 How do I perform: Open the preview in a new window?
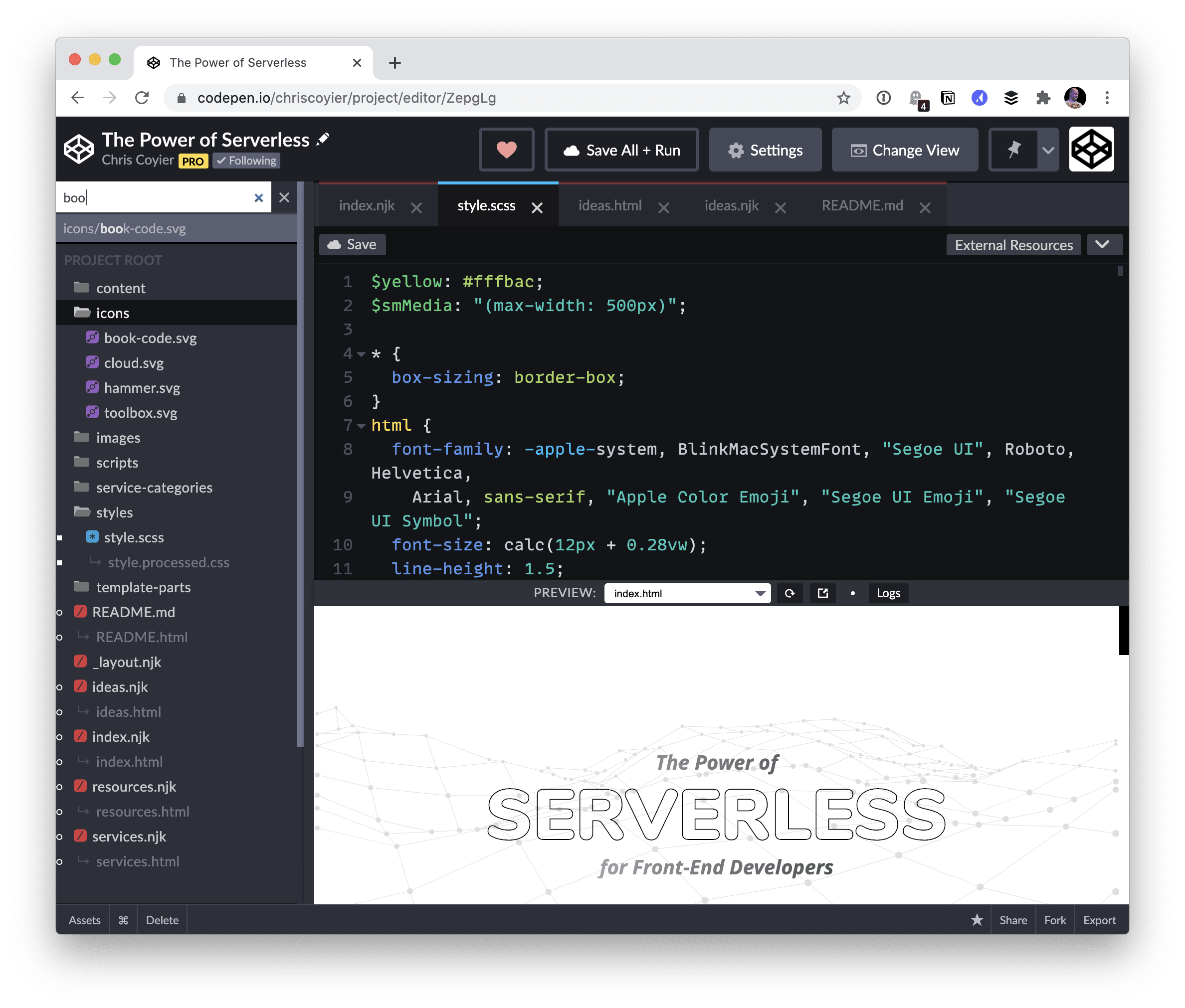(822, 593)
